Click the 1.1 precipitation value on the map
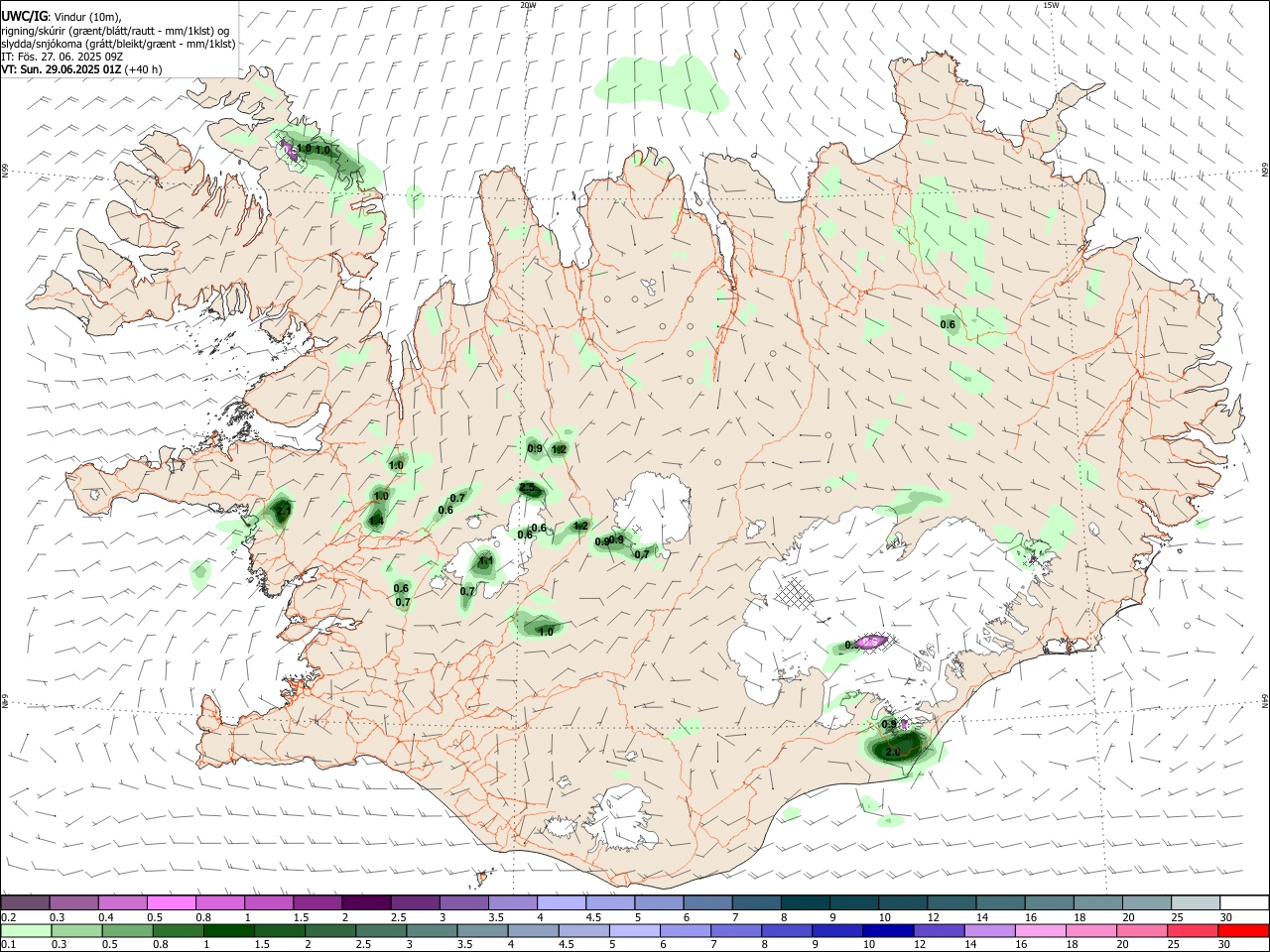The height and width of the screenshot is (952, 1270). [486, 561]
